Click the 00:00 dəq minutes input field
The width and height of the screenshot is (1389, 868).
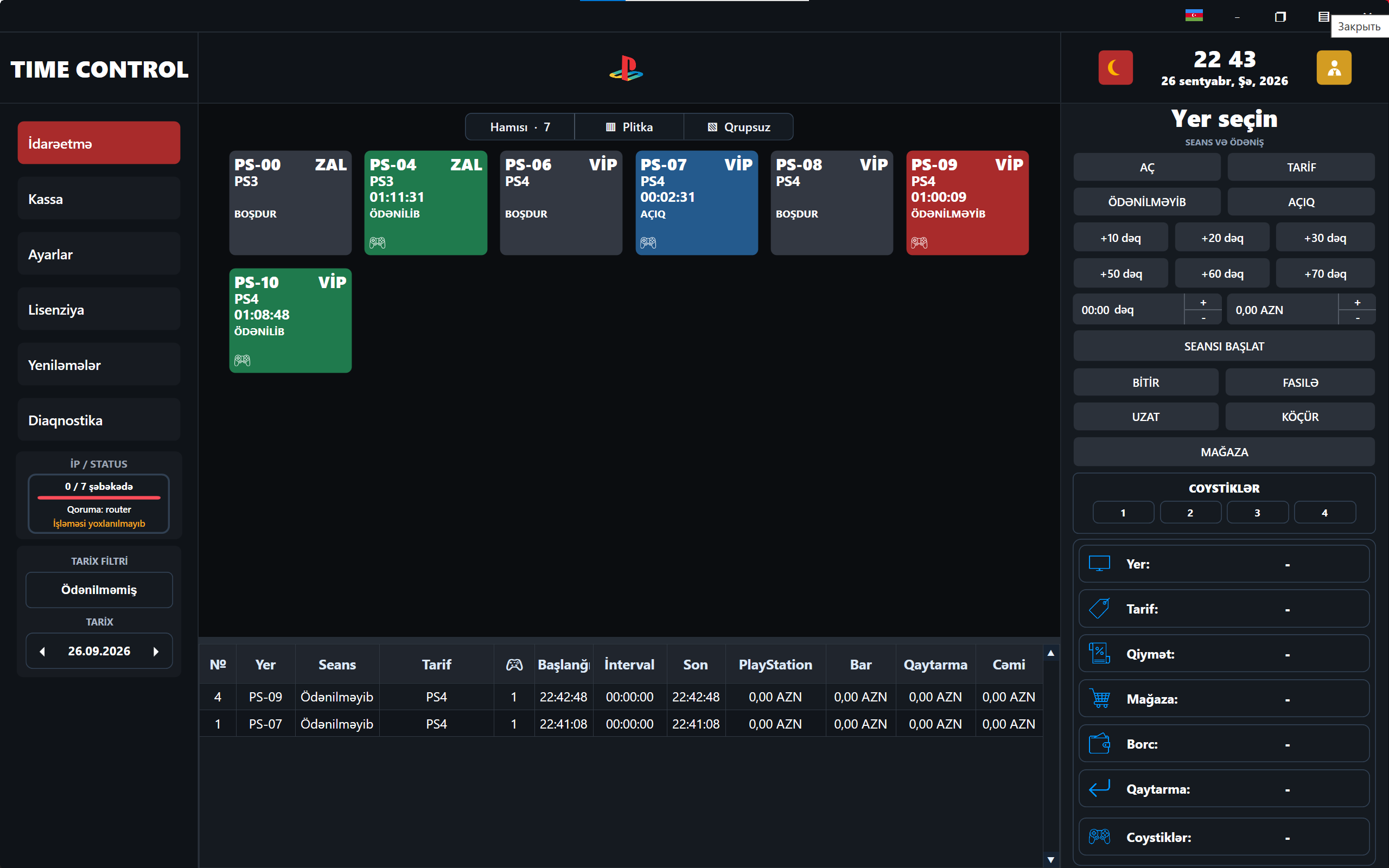pos(1129,310)
